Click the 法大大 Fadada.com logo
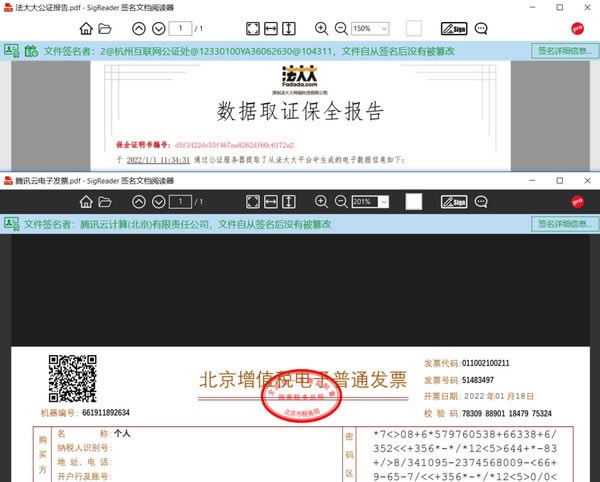The image size is (600, 482). pos(300,76)
